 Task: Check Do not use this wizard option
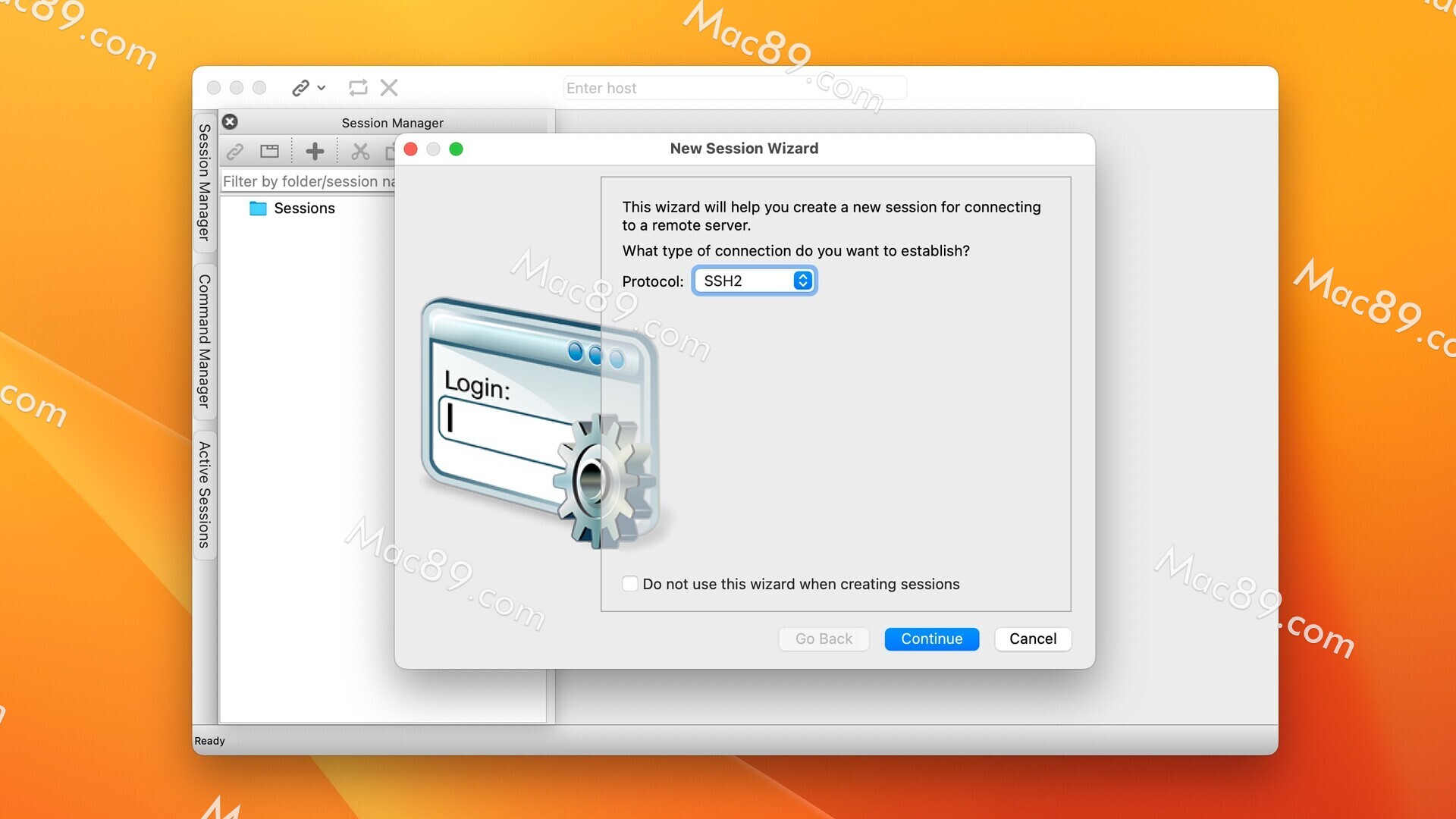(x=630, y=584)
